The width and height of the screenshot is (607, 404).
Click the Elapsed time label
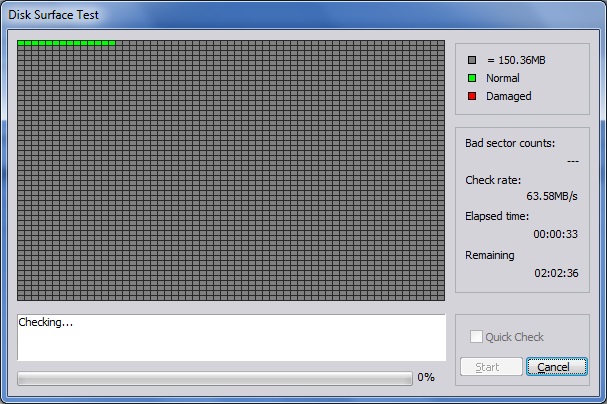[497, 216]
